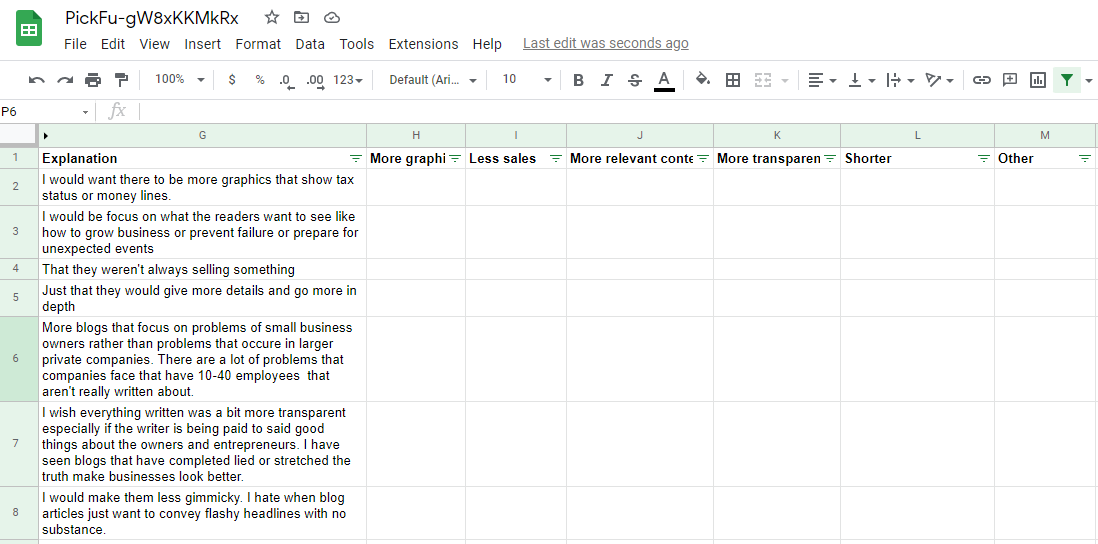Open the filter dropdown for Explanation column
Screen dimensions: 1098x544
[x=356, y=159]
